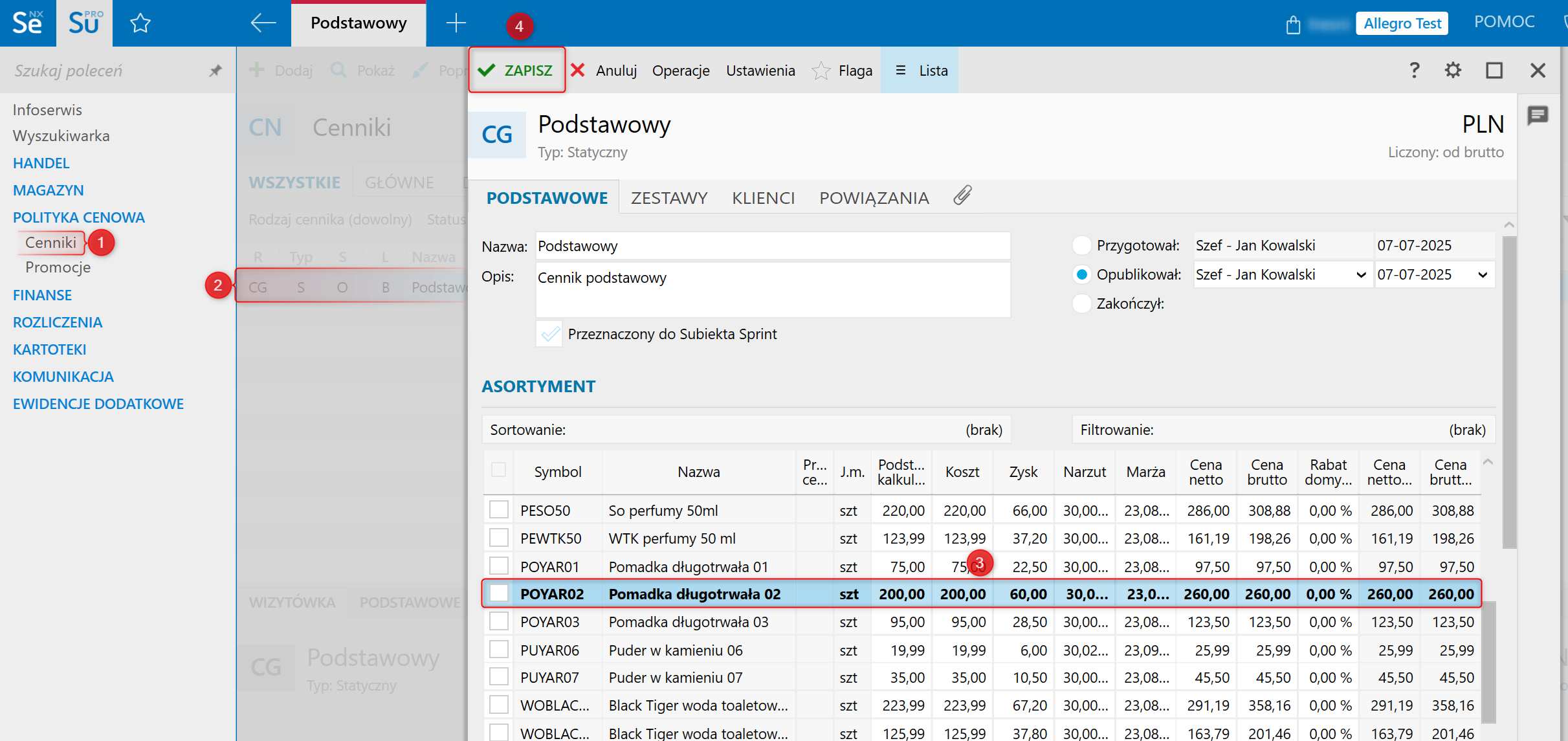Image resolution: width=1568 pixels, height=741 pixels.
Task: Switch to the ZESTAWY tab
Action: (668, 198)
